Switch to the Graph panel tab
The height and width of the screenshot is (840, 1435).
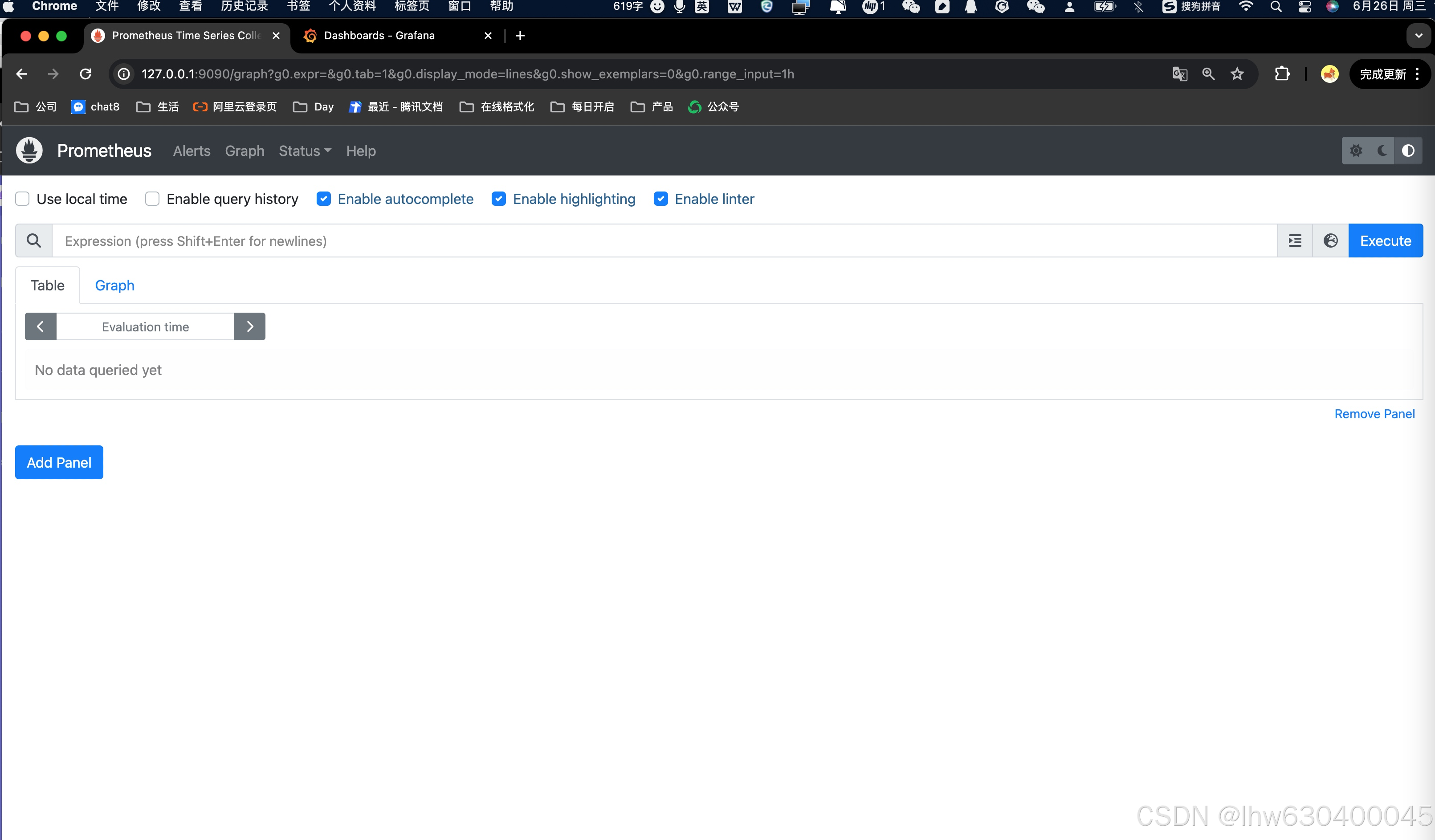(114, 285)
